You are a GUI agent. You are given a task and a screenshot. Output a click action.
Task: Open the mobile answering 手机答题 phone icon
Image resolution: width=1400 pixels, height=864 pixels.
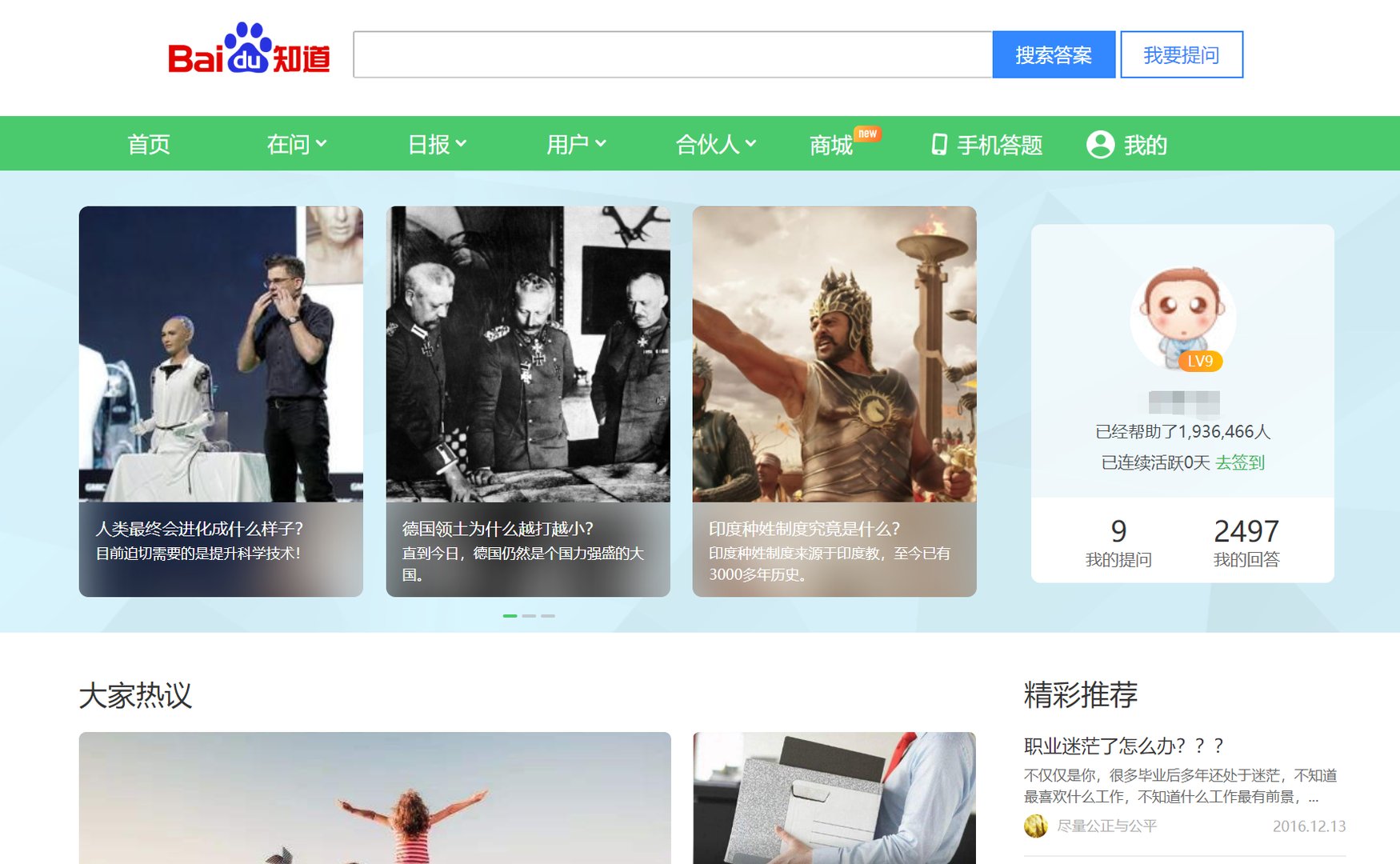pos(940,145)
